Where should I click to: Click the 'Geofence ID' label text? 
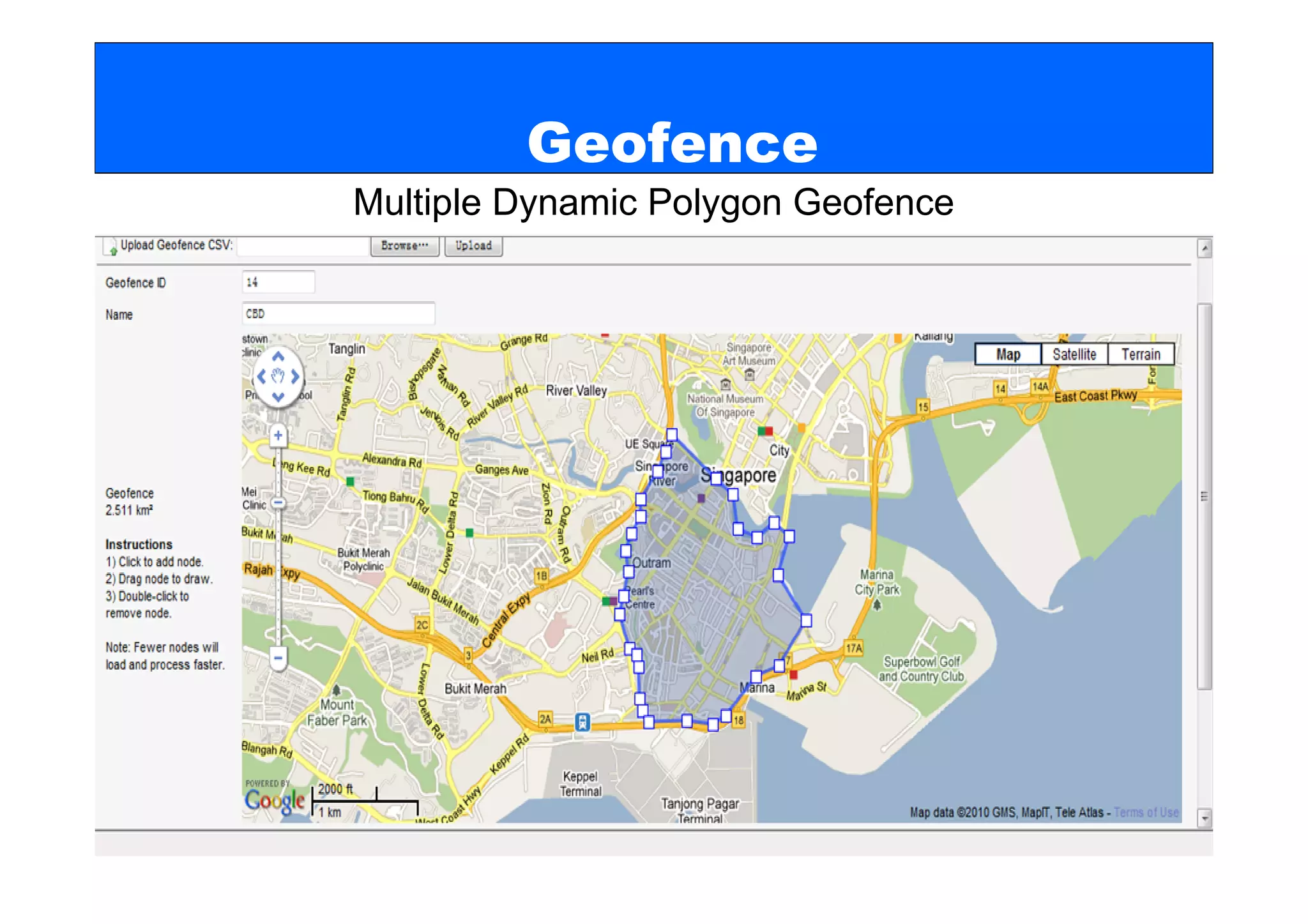point(135,283)
